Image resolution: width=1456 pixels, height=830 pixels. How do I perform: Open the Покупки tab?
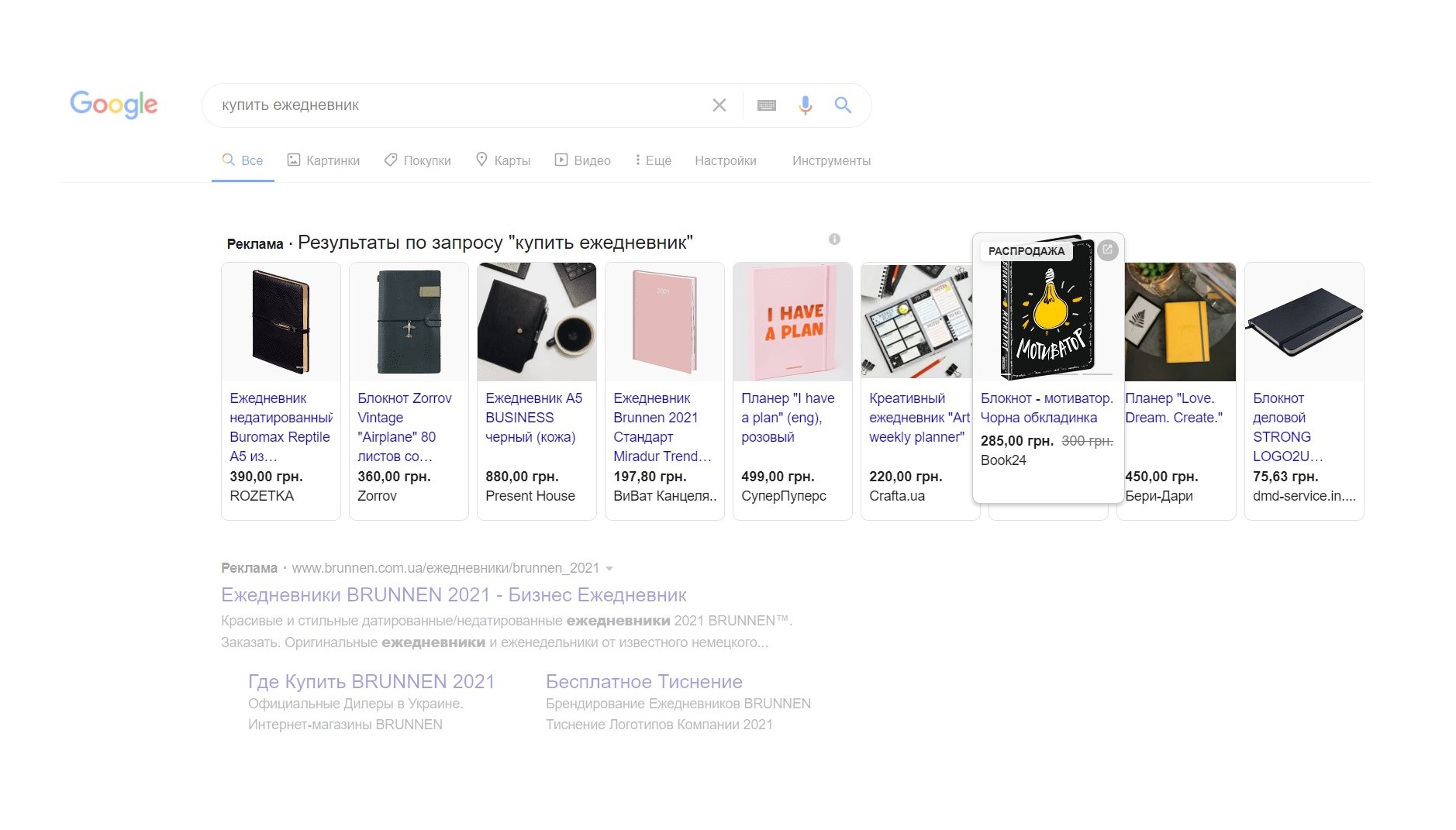417,160
